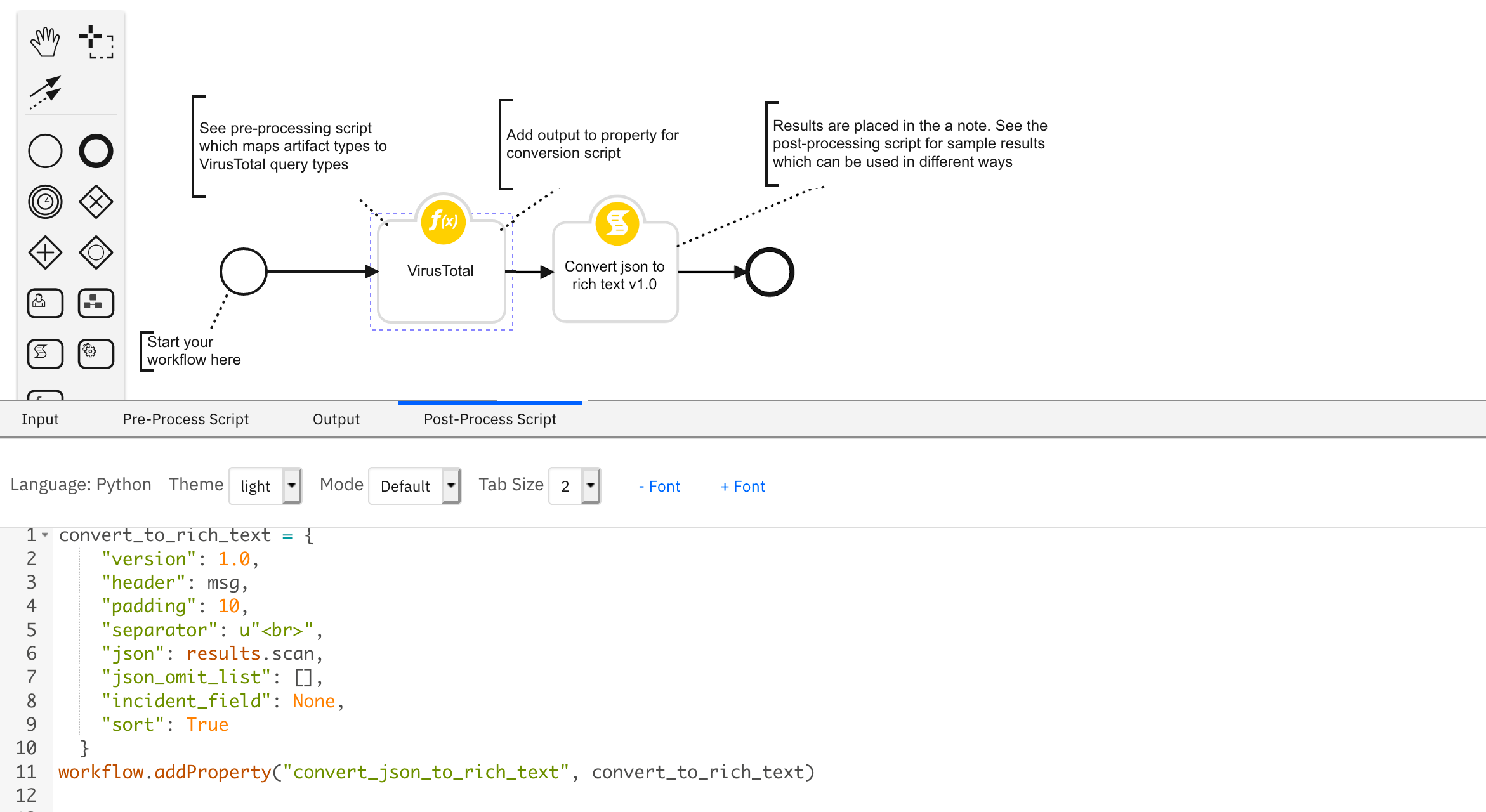Collapse code fold arrow on line 1
Image resolution: width=1486 pixels, height=812 pixels.
tap(45, 535)
